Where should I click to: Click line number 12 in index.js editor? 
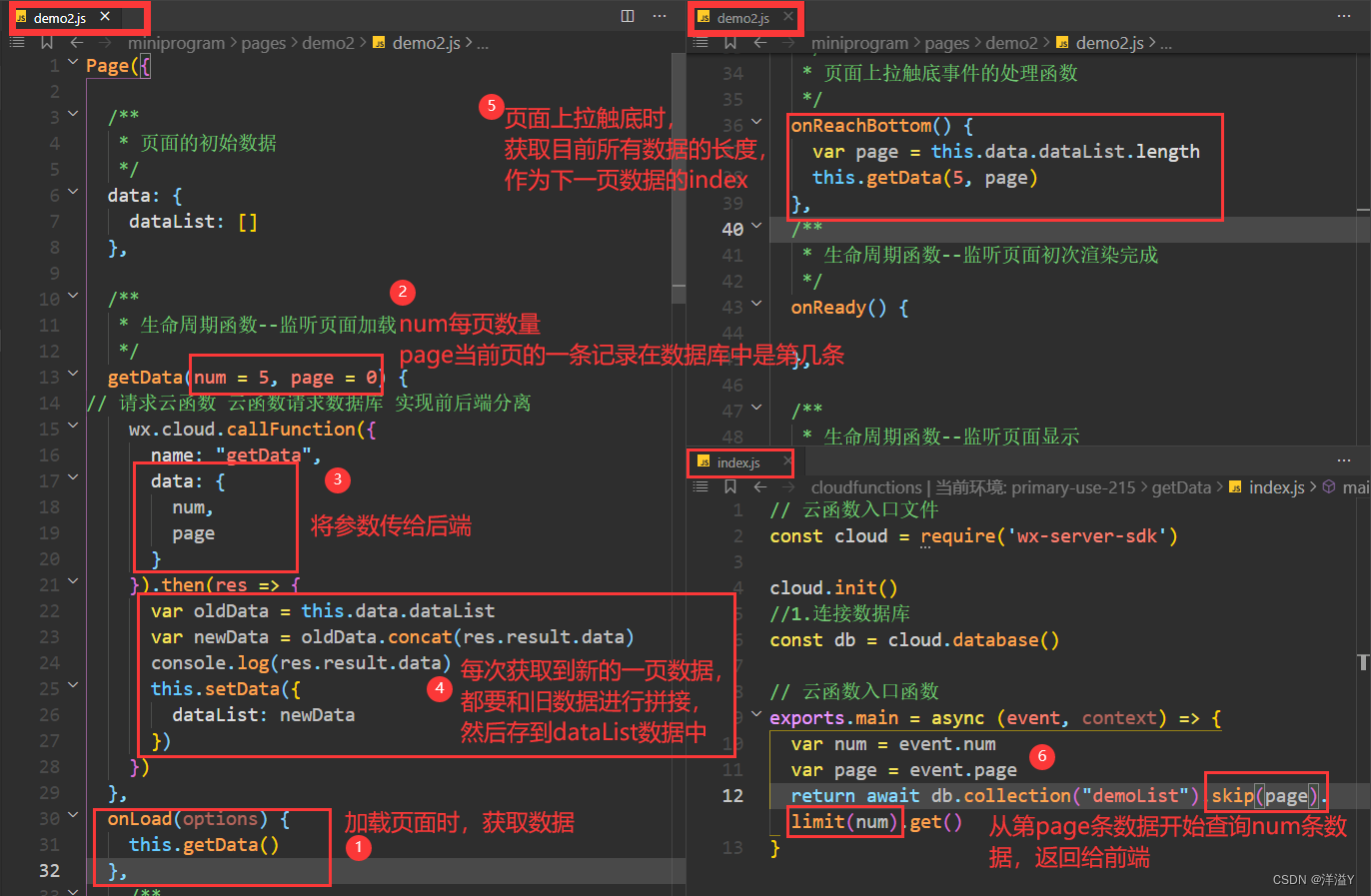pyautogui.click(x=732, y=796)
